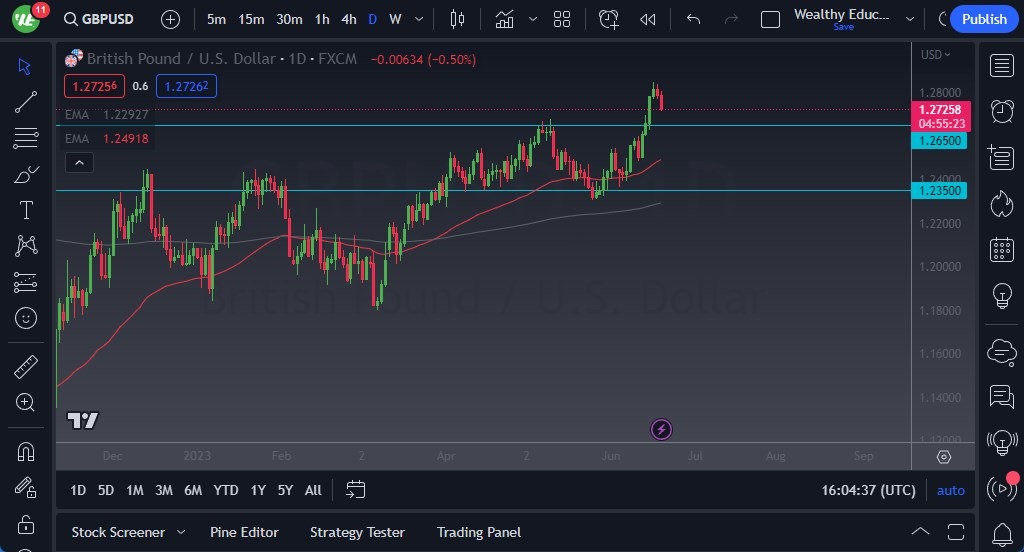This screenshot has height=552, width=1024.
Task: Select the YTD date range
Action: pyautogui.click(x=226, y=490)
